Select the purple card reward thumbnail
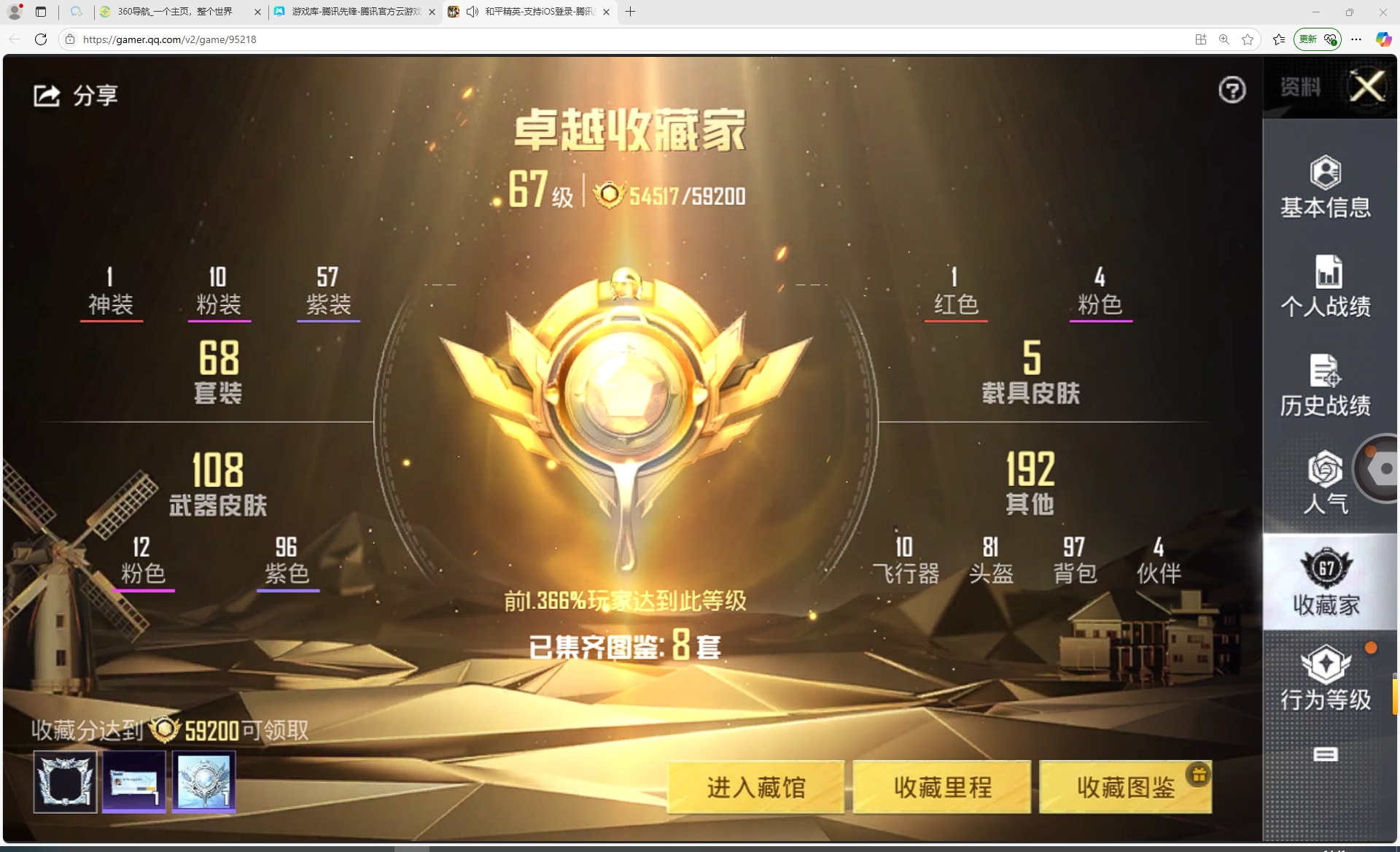This screenshot has height=852, width=1400. pos(134,782)
